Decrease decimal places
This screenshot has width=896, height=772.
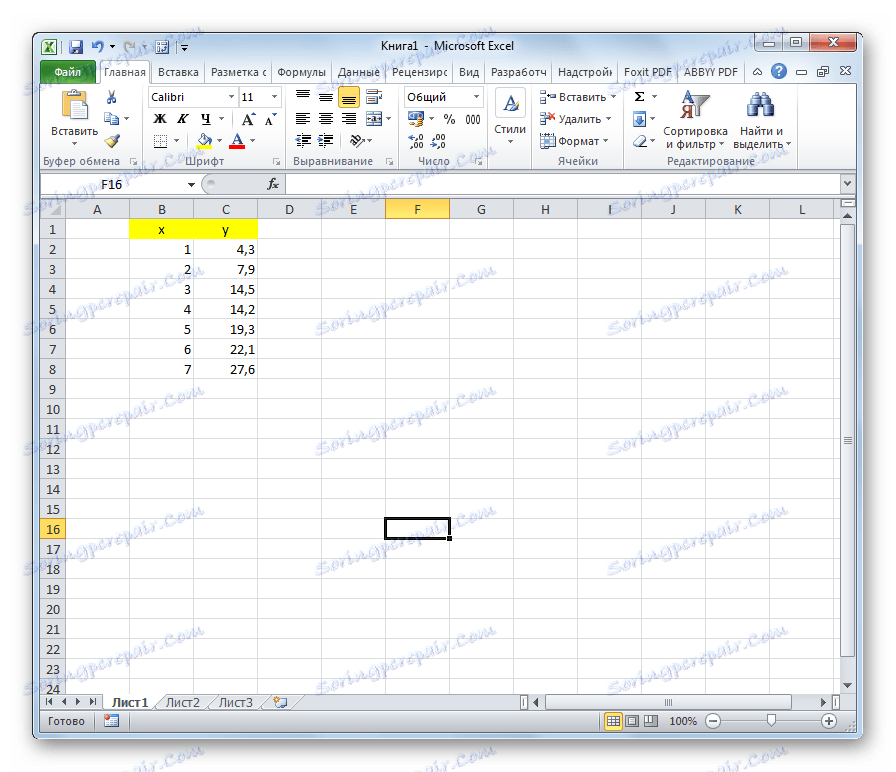[438, 141]
